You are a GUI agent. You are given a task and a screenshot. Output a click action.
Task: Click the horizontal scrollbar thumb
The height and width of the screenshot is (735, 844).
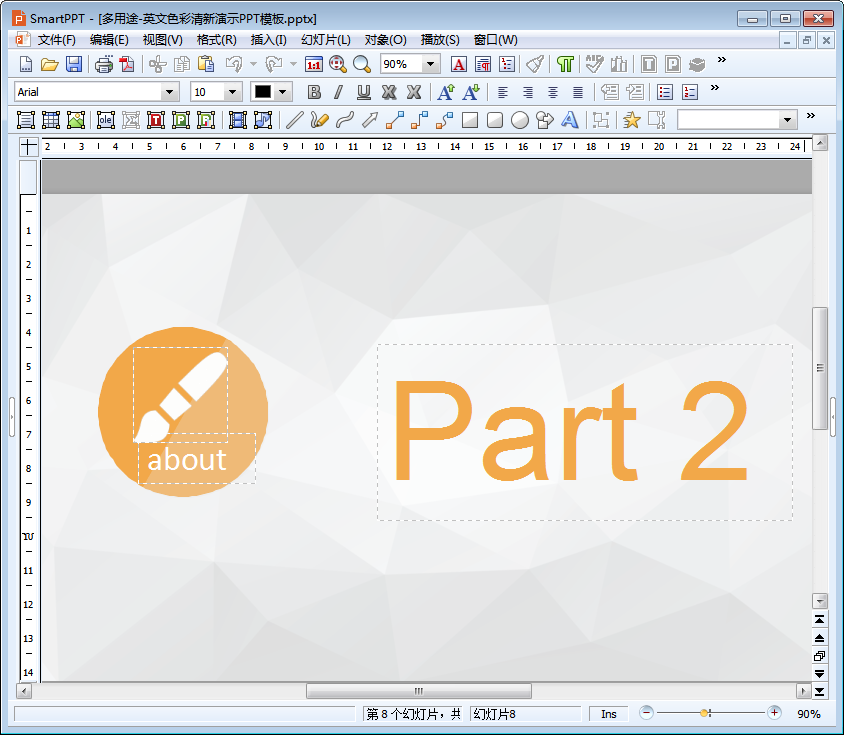click(x=418, y=691)
